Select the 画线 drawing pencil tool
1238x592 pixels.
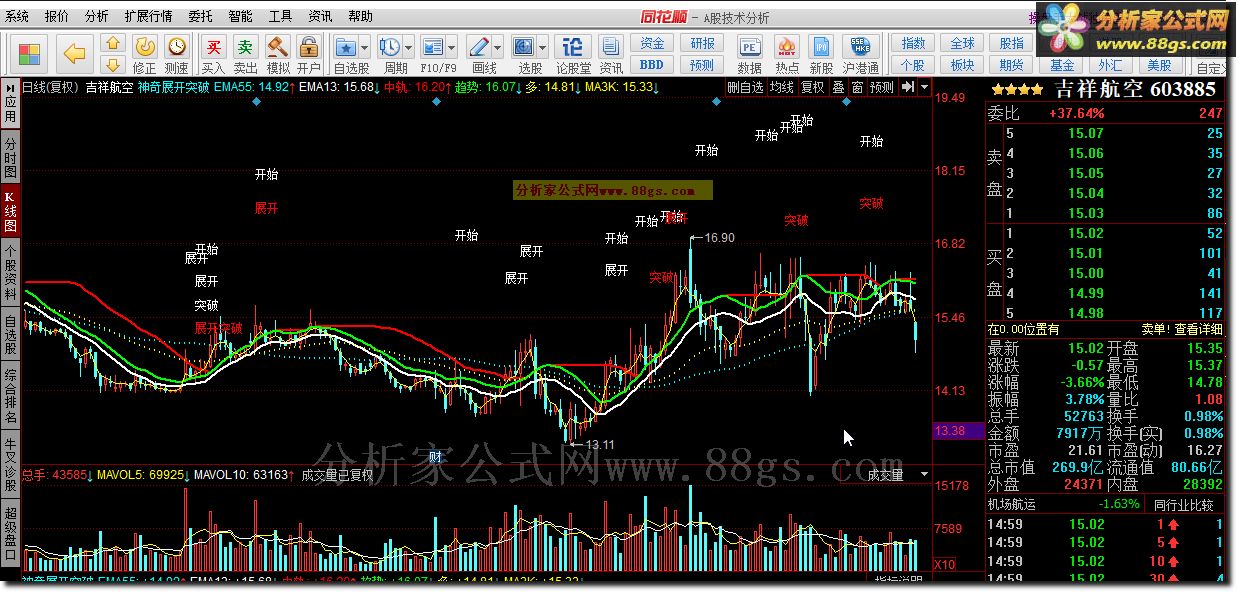[479, 47]
